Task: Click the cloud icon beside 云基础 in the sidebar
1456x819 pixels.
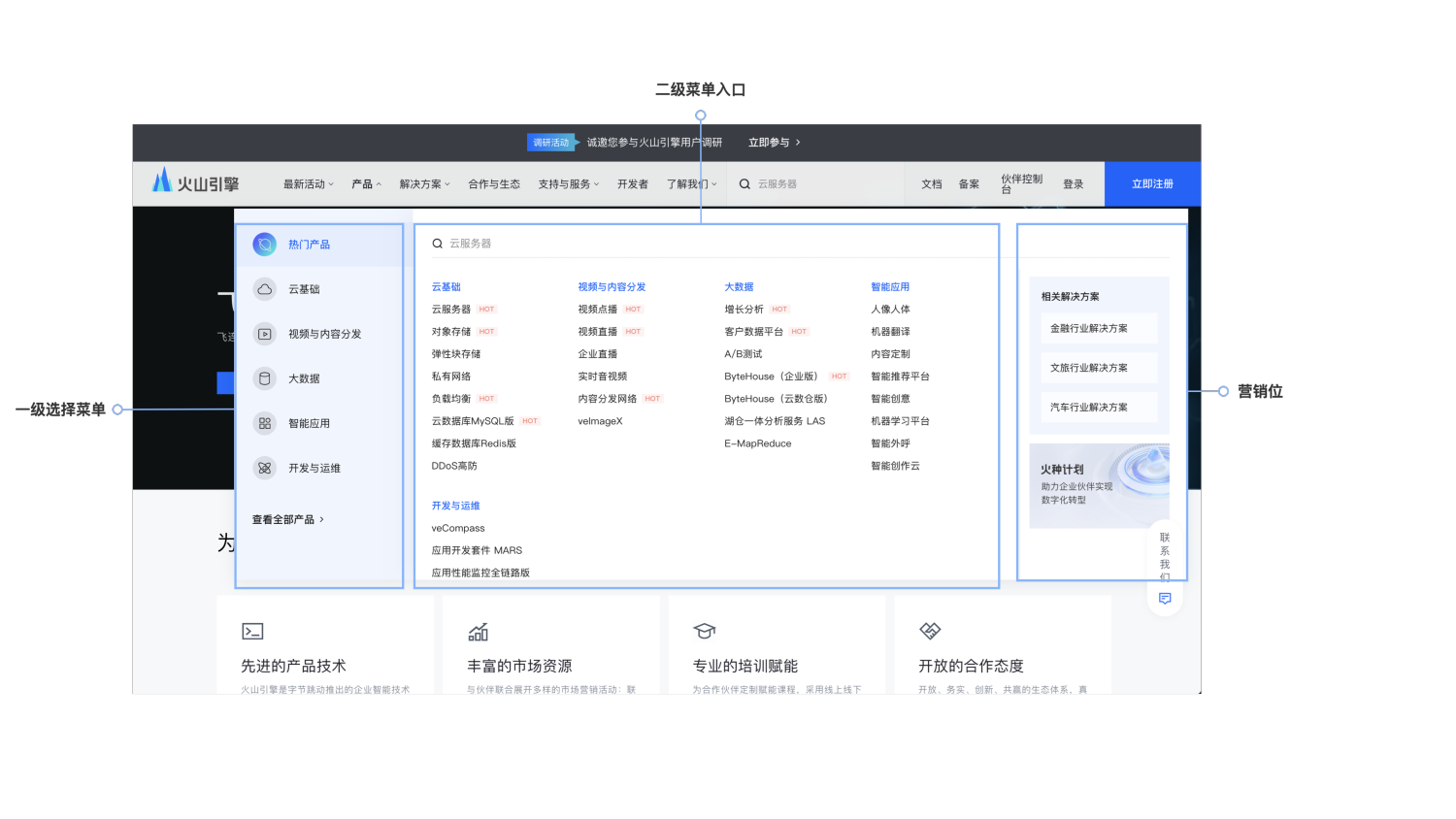Action: (265, 289)
